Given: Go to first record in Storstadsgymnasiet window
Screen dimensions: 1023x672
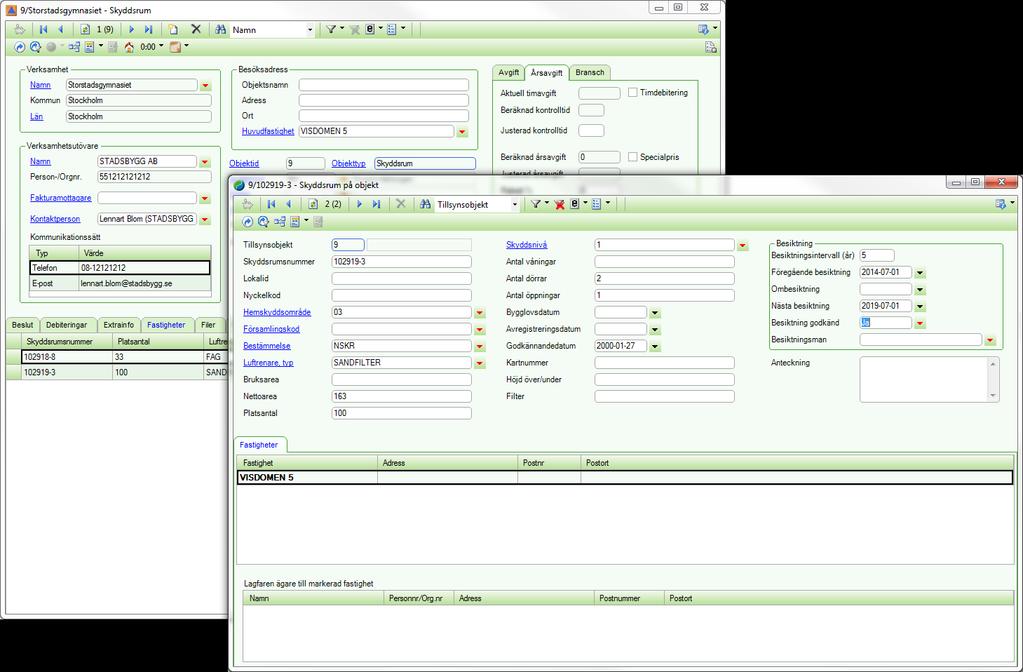Looking at the screenshot, I should tap(44, 29).
